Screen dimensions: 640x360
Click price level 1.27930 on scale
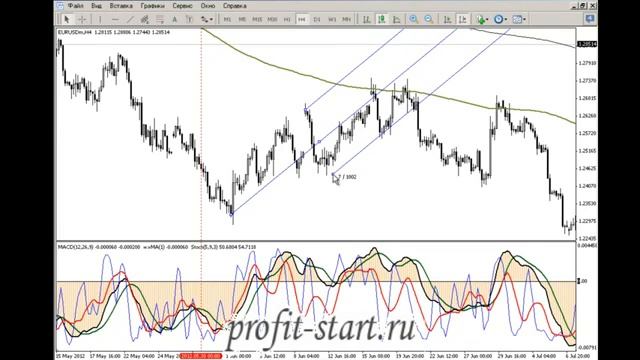tap(587, 63)
